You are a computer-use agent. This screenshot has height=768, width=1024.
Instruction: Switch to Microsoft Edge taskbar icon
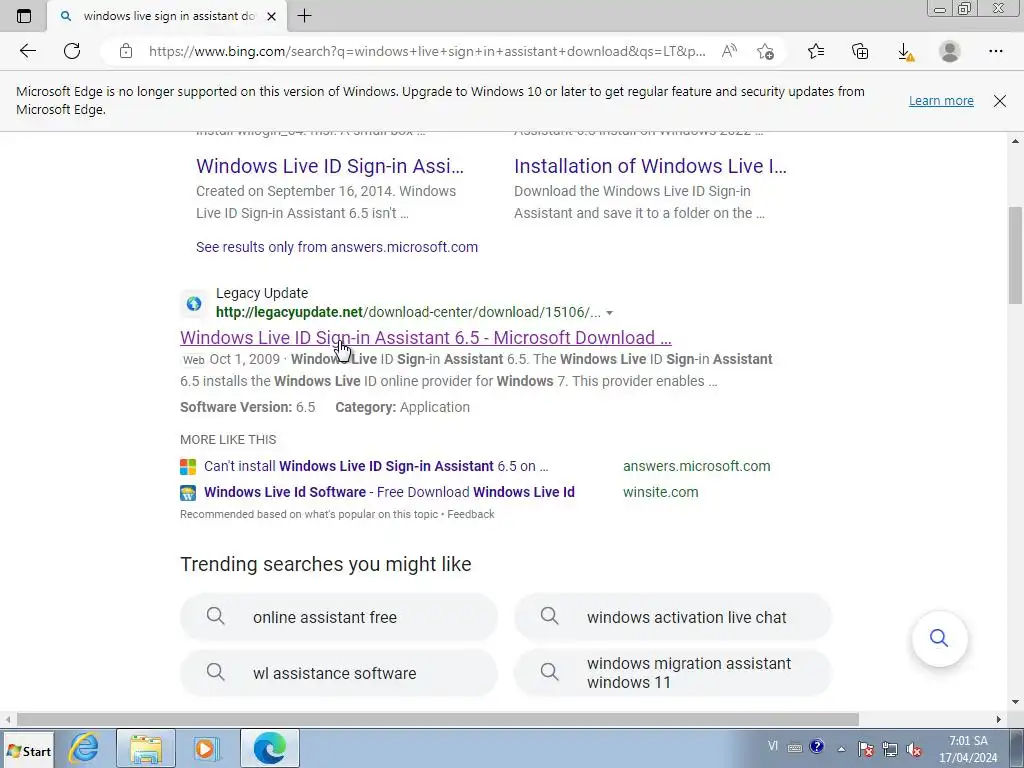270,748
